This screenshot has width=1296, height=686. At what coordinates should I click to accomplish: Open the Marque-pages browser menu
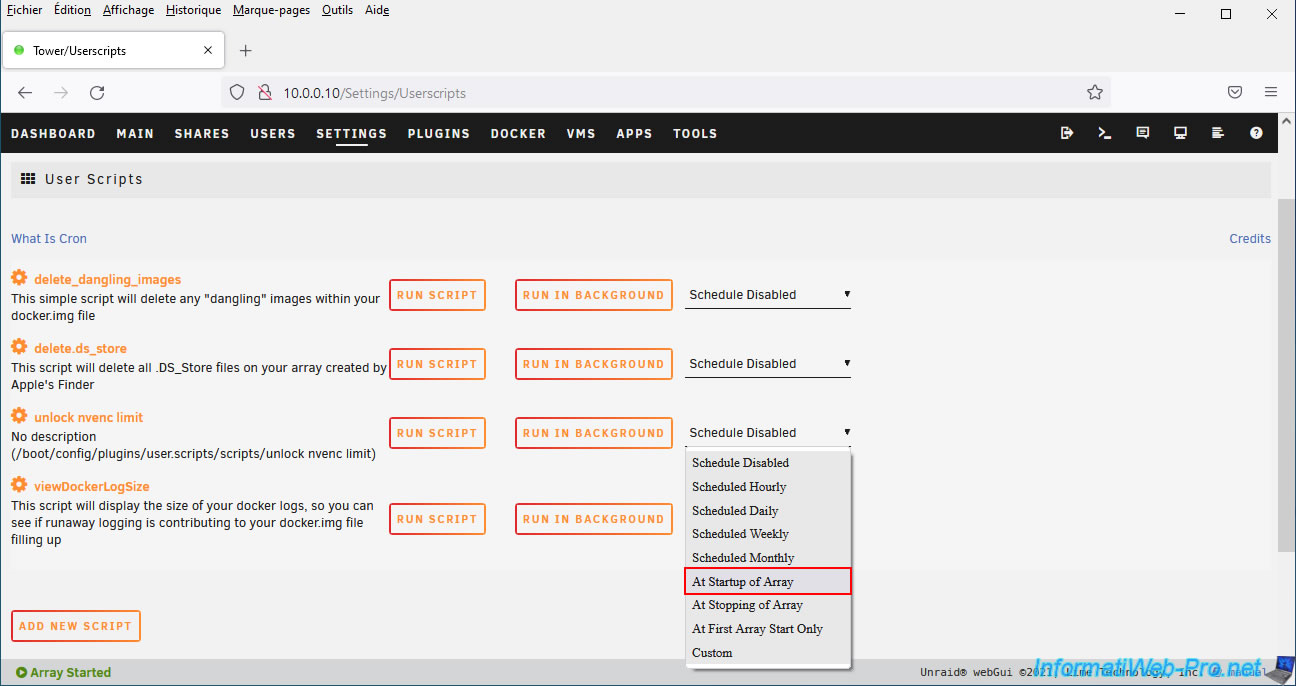tap(271, 10)
